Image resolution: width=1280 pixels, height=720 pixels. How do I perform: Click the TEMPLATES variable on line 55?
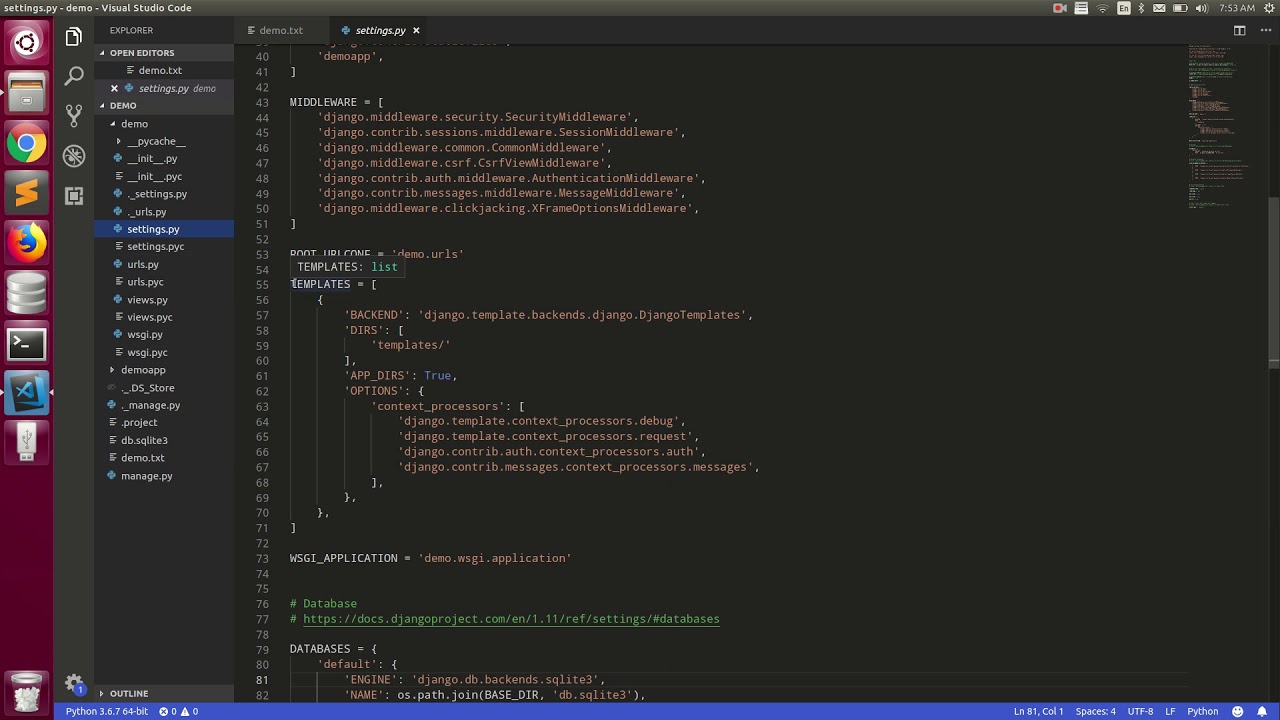tap(320, 284)
